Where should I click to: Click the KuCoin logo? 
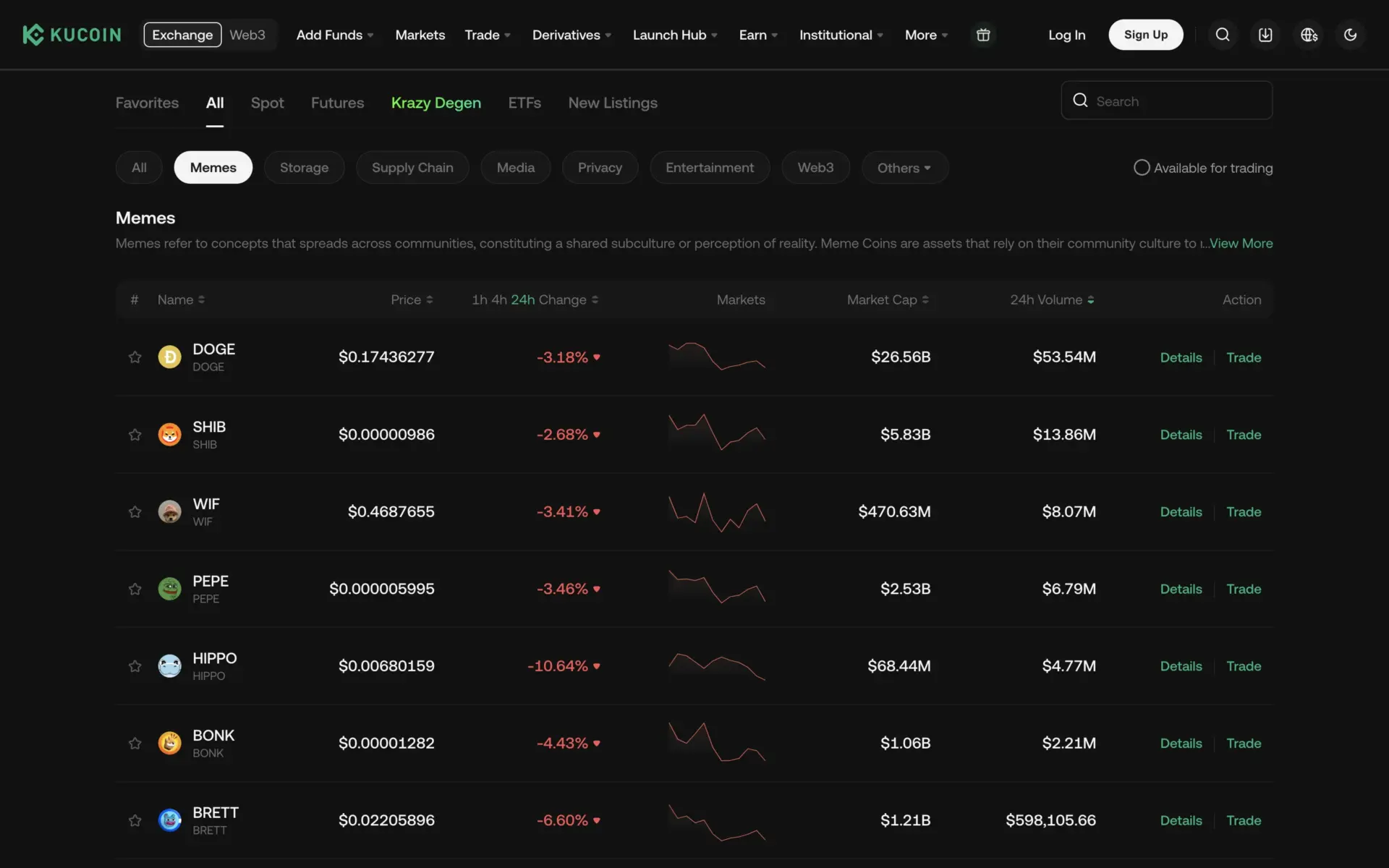click(x=71, y=34)
